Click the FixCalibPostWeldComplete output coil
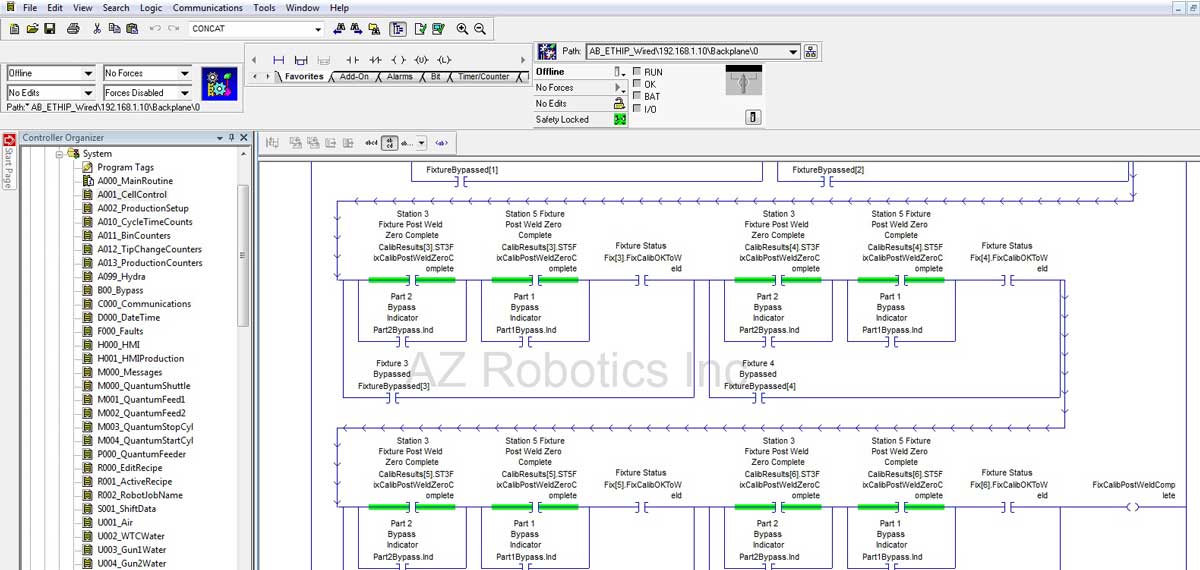The height and width of the screenshot is (570, 1200). tap(1132, 507)
